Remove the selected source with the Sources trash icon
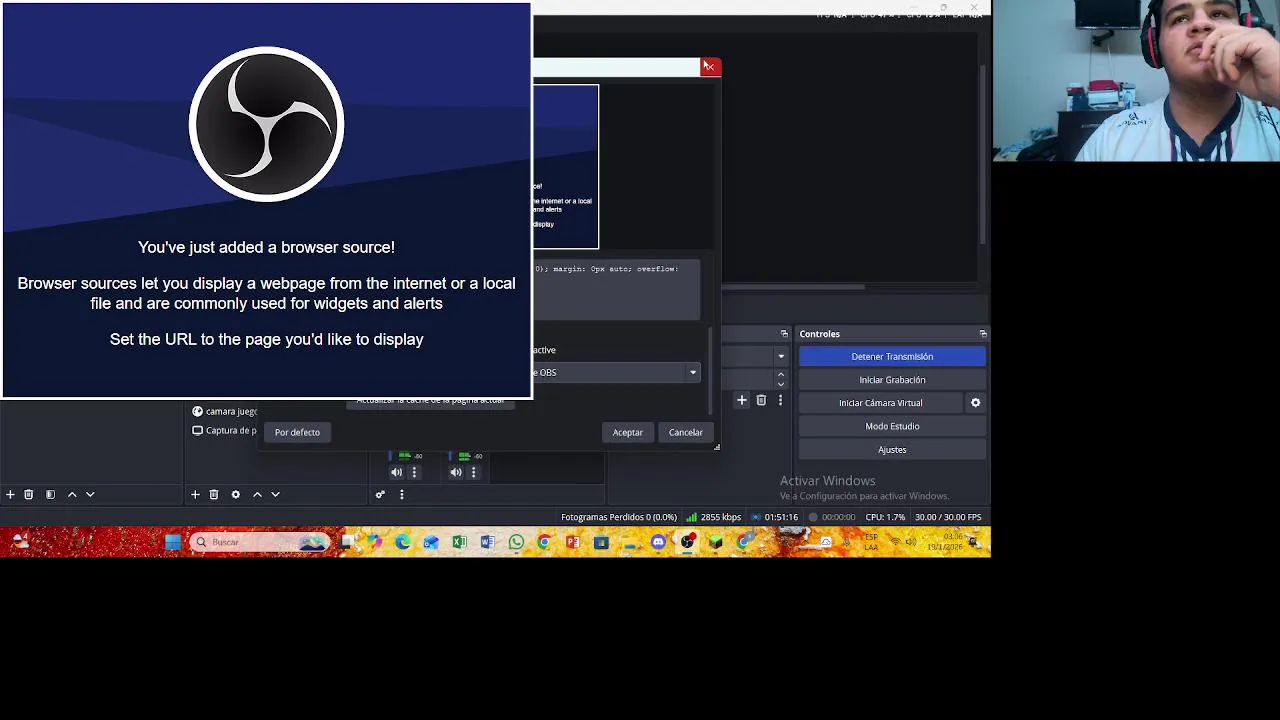Screen dimensions: 1280x720 click(x=214, y=494)
